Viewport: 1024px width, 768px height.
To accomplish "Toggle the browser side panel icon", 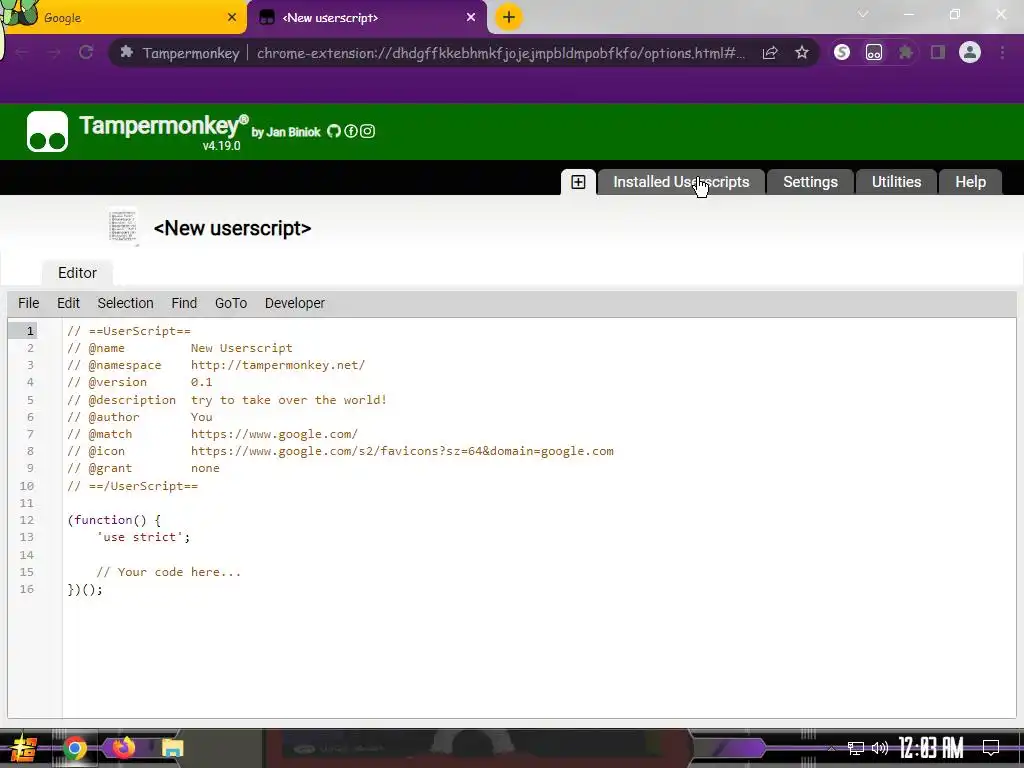I will point(938,52).
